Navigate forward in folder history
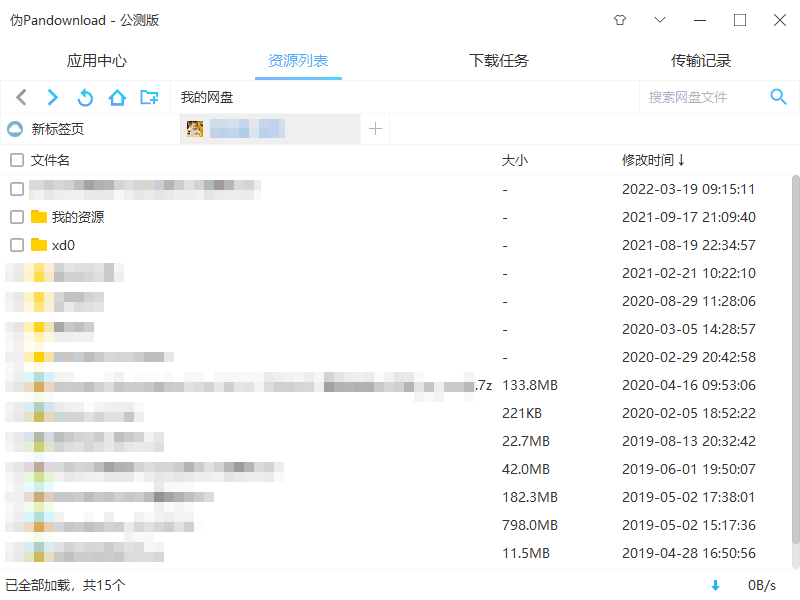 [52, 97]
